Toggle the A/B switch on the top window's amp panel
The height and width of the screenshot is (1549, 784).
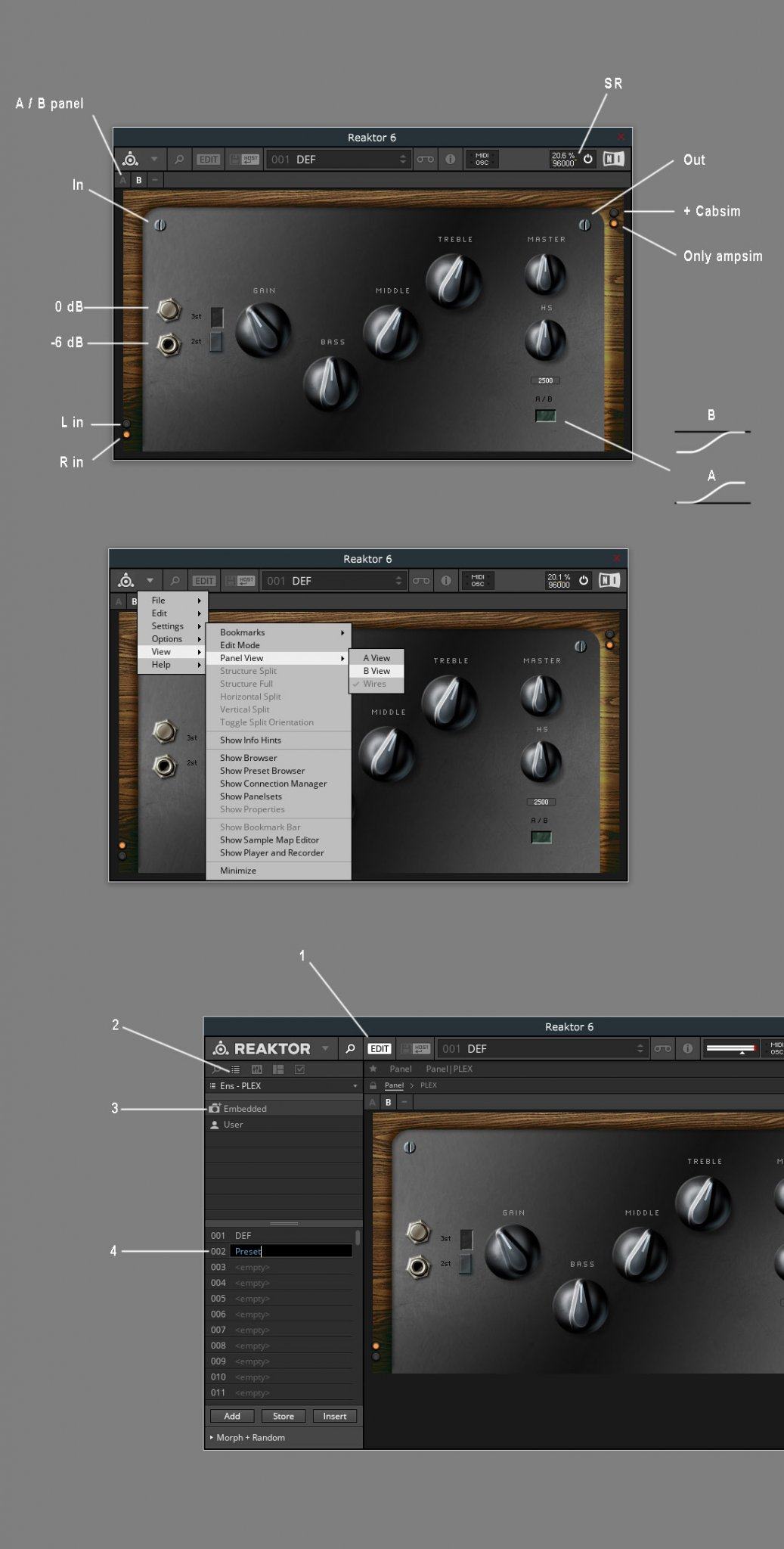coord(545,415)
